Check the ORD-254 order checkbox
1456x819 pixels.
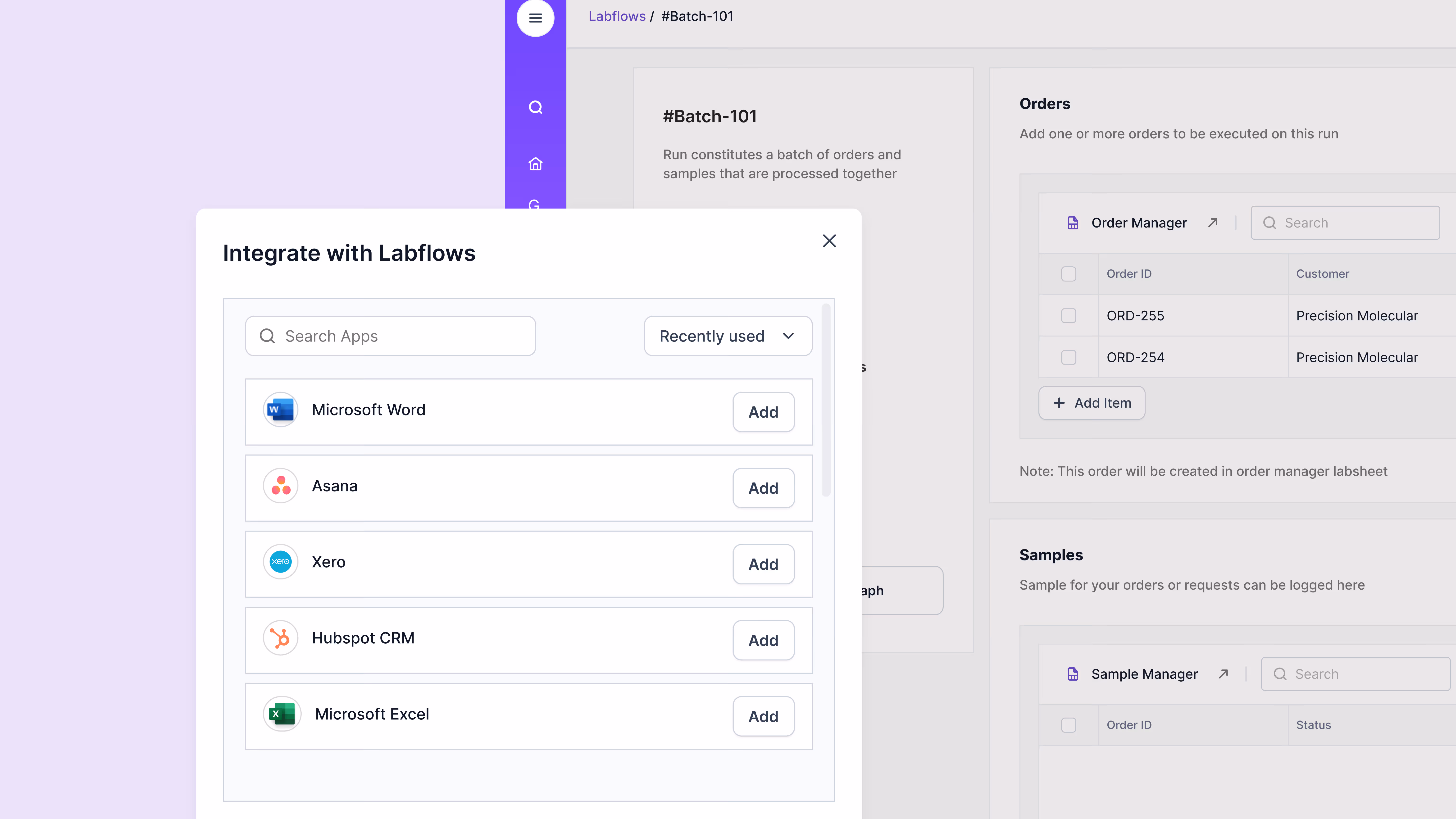(x=1068, y=357)
